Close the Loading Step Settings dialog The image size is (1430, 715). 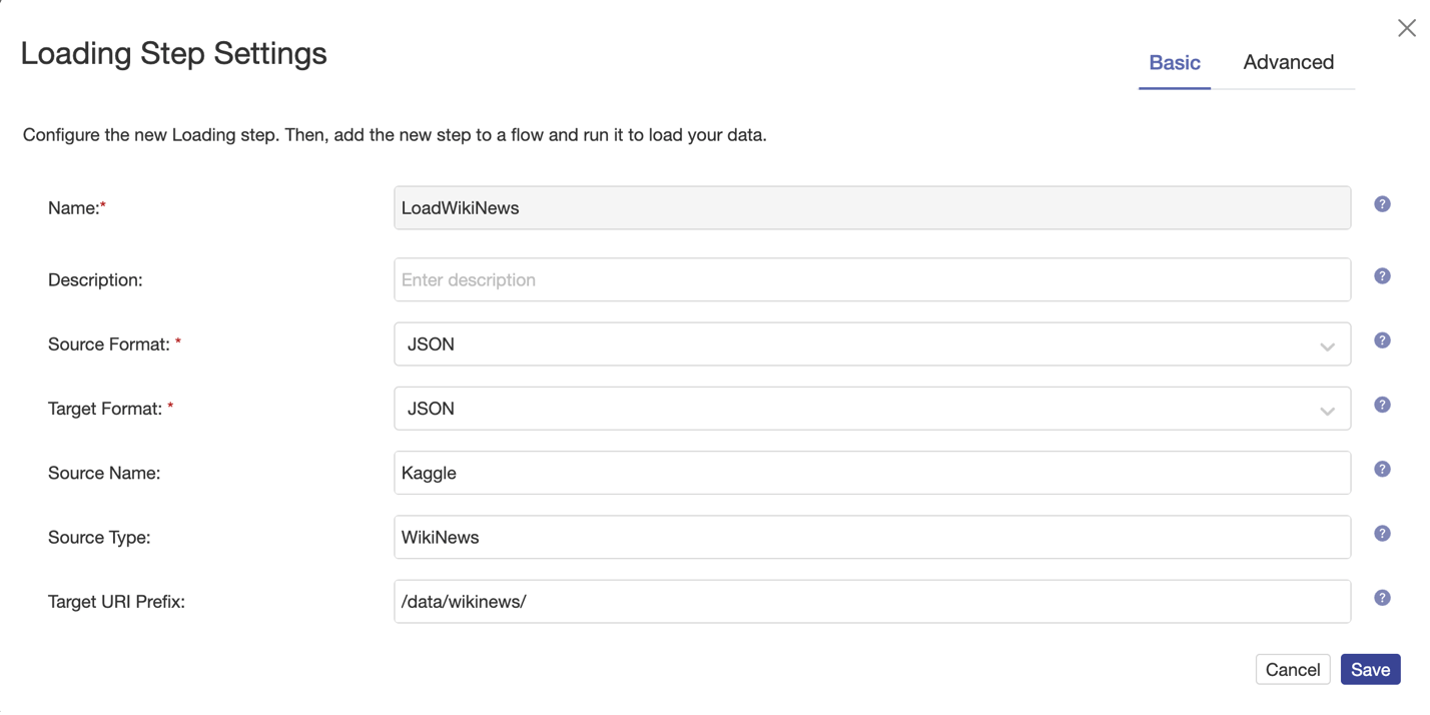click(1406, 28)
